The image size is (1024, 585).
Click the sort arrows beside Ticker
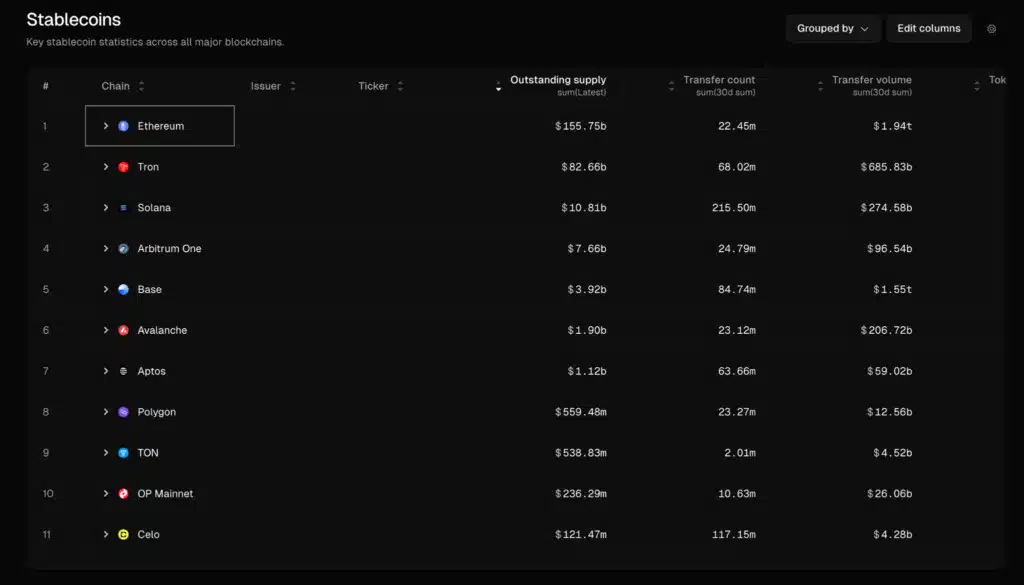(x=402, y=86)
